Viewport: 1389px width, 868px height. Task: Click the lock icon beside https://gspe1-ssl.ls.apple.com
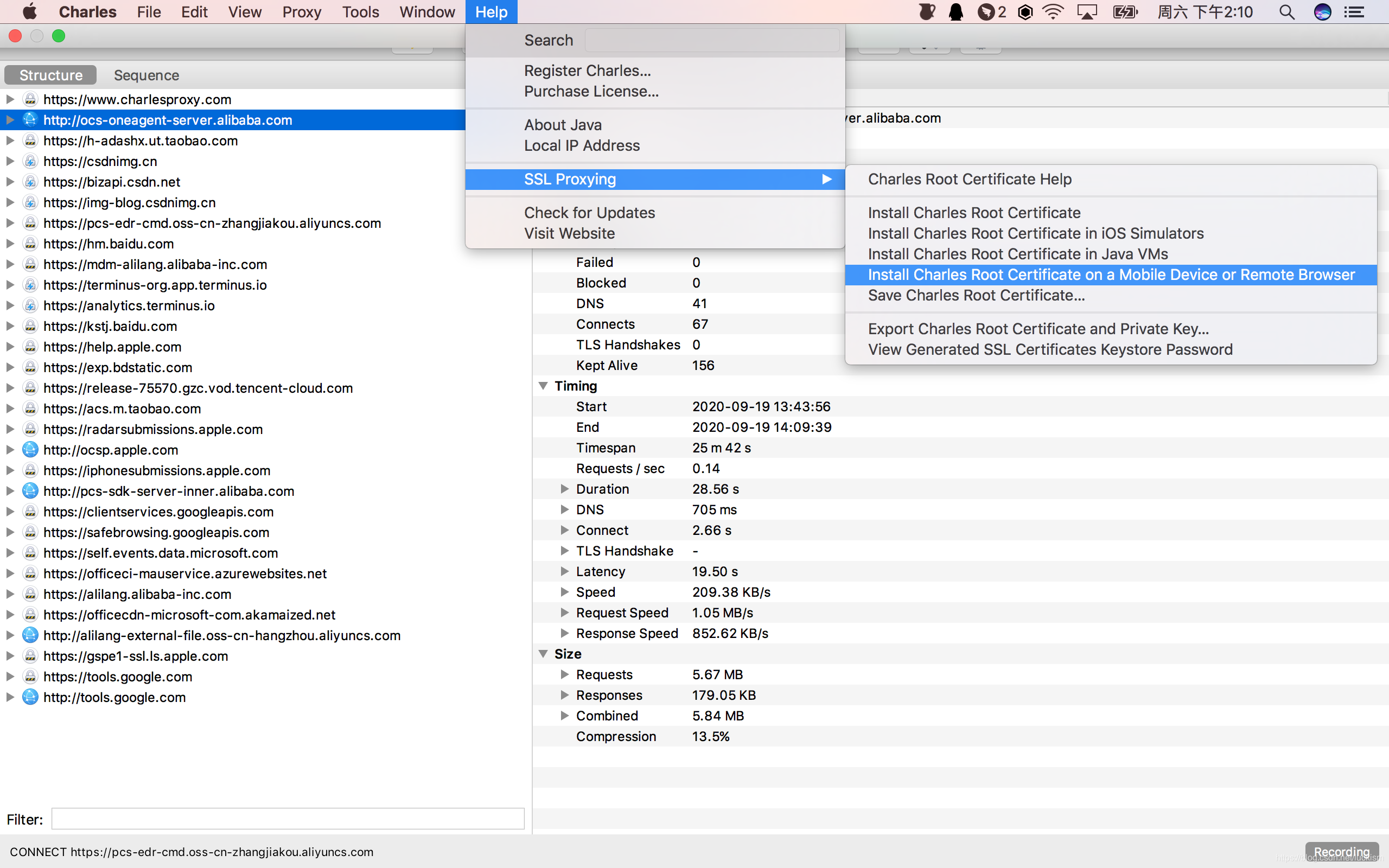click(30, 655)
